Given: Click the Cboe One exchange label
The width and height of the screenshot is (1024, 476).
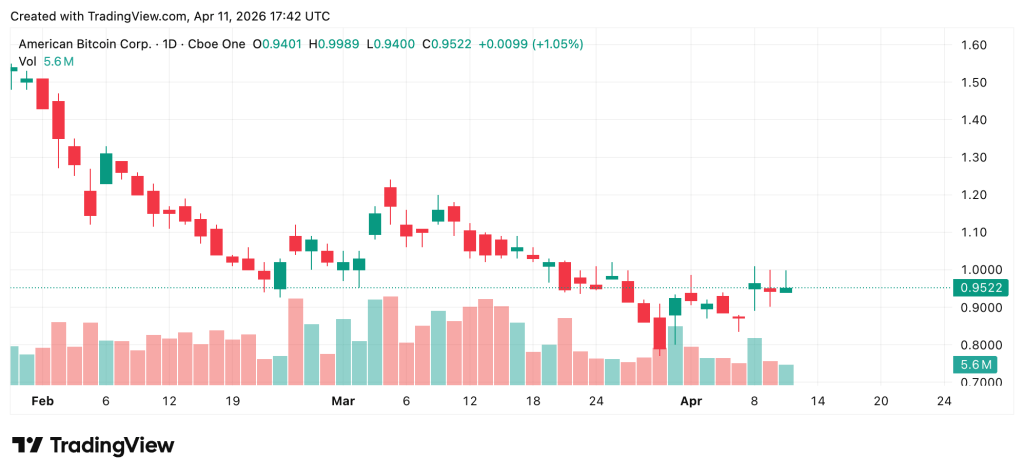Looking at the screenshot, I should click(219, 44).
